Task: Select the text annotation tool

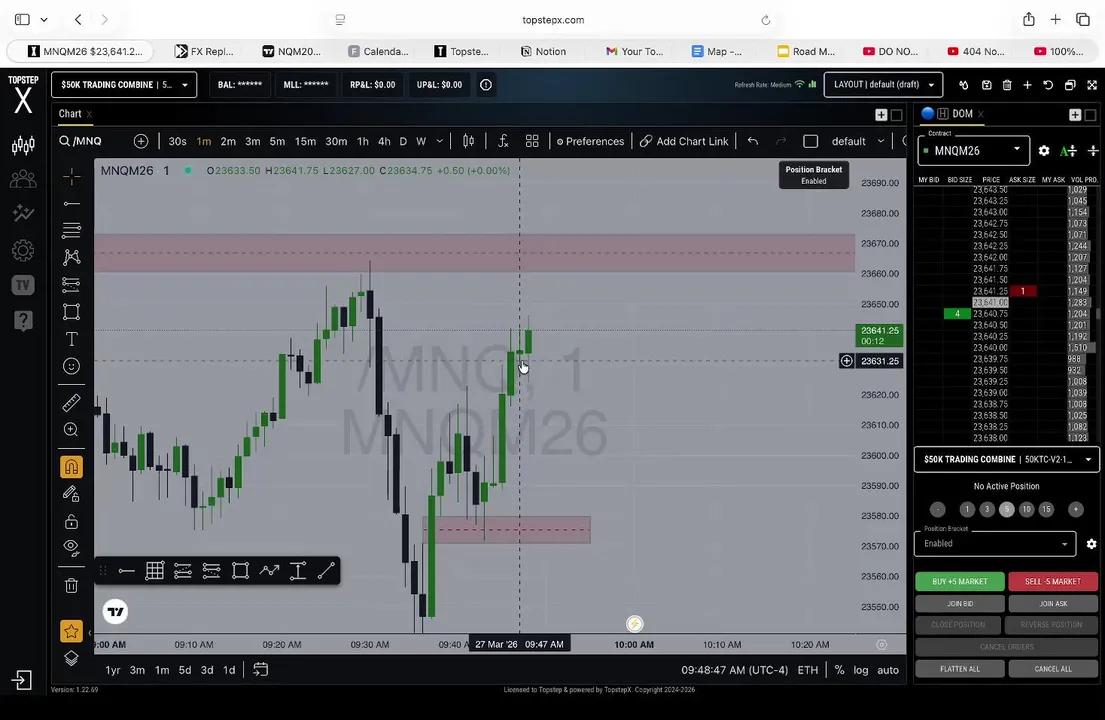Action: (71, 339)
